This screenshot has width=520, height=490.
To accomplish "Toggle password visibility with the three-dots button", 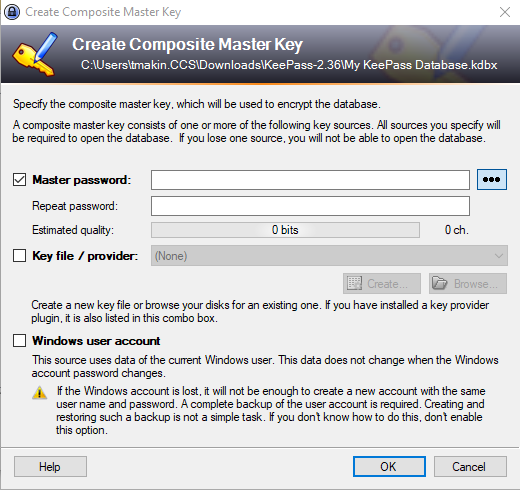I will pos(492,180).
